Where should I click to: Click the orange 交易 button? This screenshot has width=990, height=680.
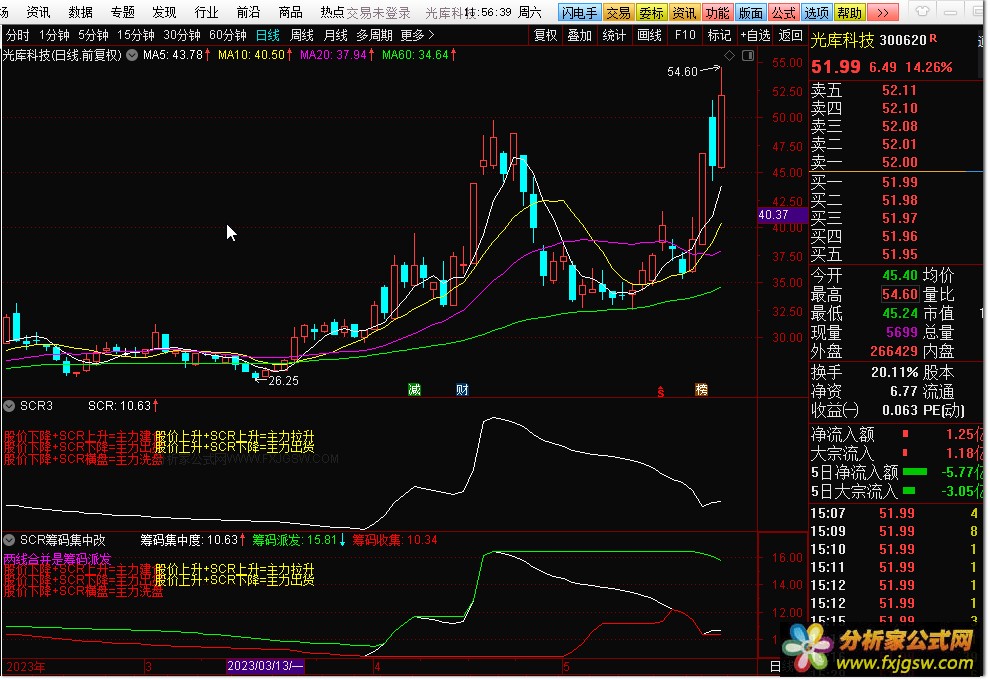618,13
